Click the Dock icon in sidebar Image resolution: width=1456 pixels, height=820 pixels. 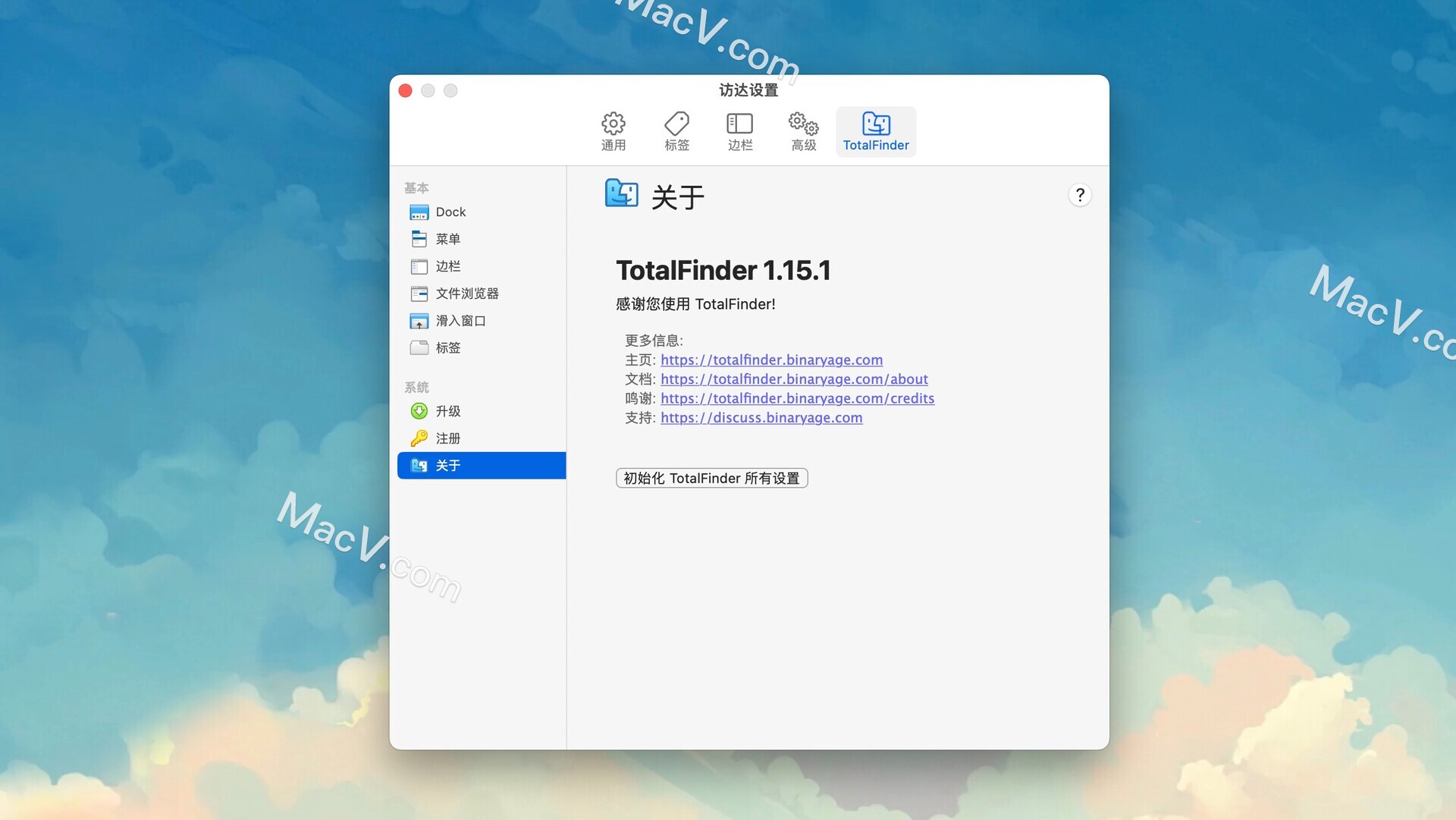(x=419, y=212)
